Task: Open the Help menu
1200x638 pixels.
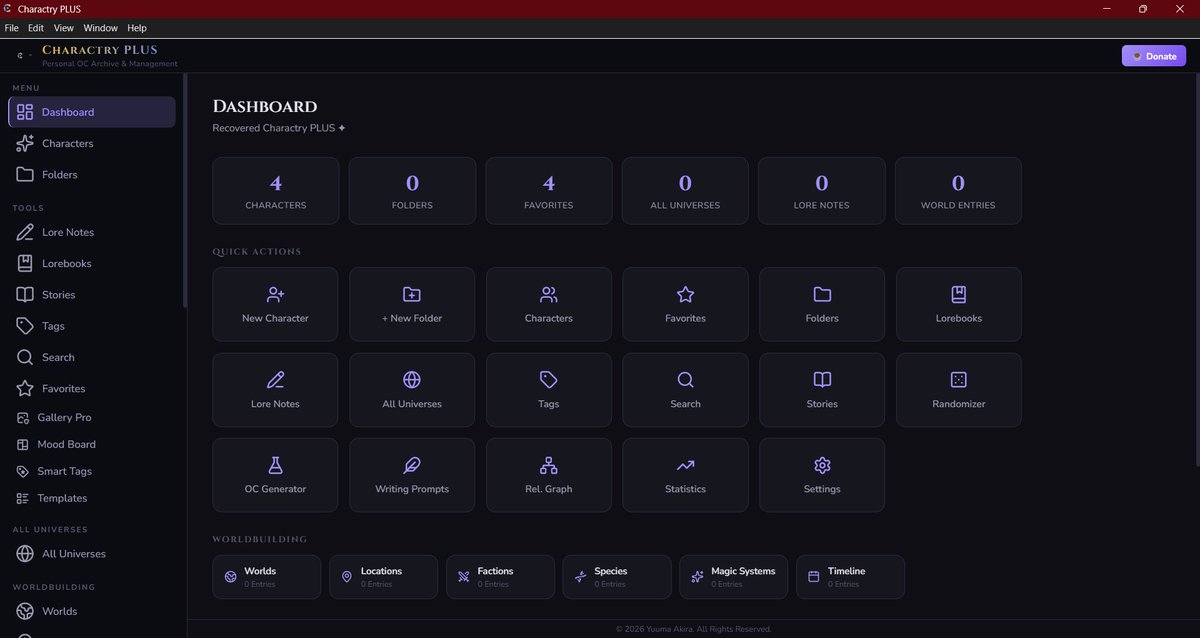Action: coord(137,28)
